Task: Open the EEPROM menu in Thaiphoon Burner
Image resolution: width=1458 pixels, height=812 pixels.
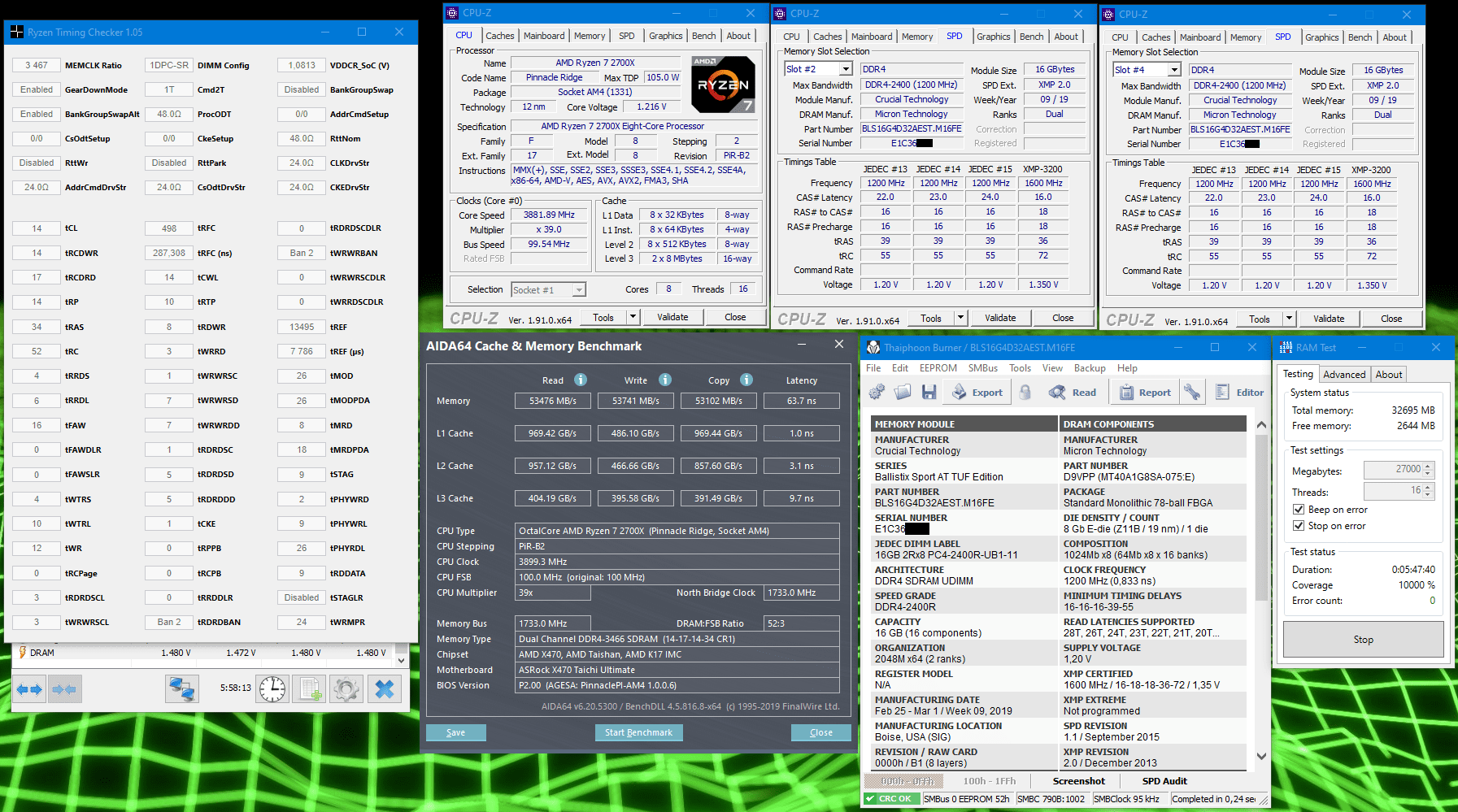Action: 938,368
